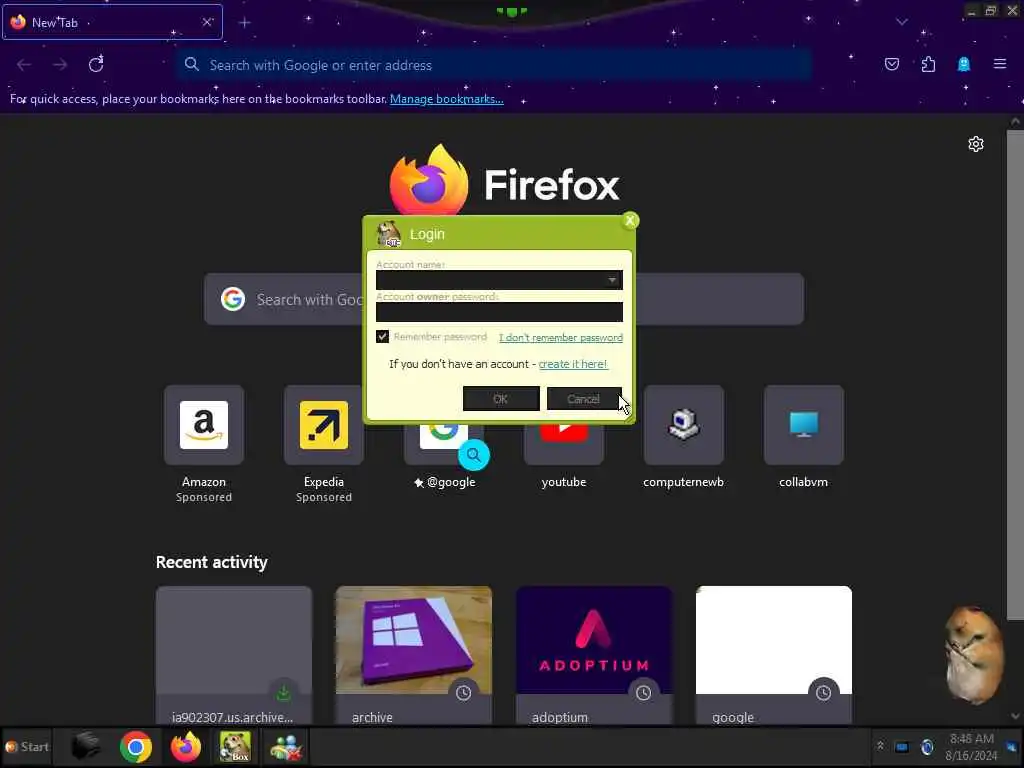The height and width of the screenshot is (768, 1024).
Task: Focus the Account owner password field
Action: coord(499,312)
